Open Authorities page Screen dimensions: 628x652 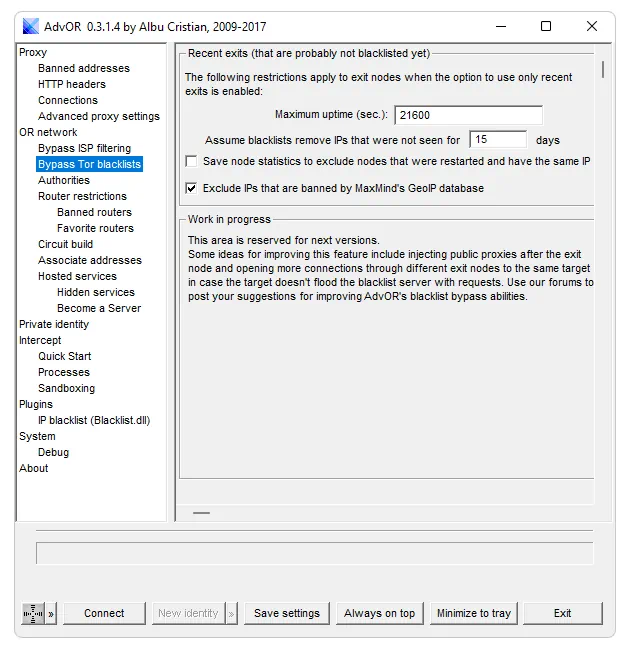64,180
